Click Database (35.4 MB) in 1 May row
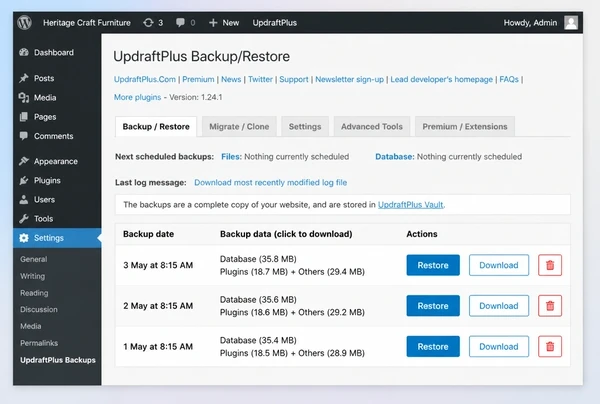The image size is (600, 404). [258, 340]
